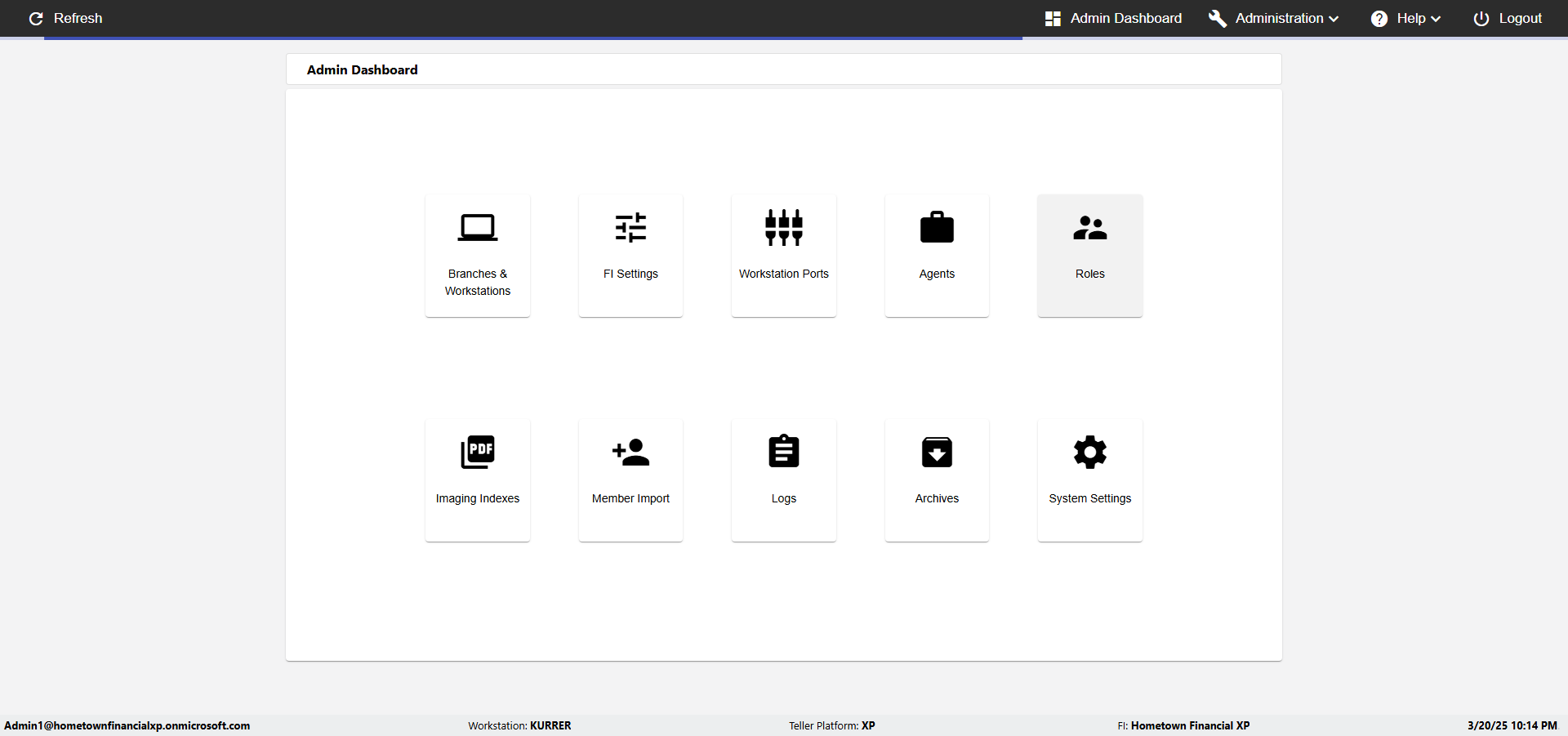This screenshot has width=1568, height=736.
Task: Select the Workstation: KURRER status entry
Action: pyautogui.click(x=519, y=725)
